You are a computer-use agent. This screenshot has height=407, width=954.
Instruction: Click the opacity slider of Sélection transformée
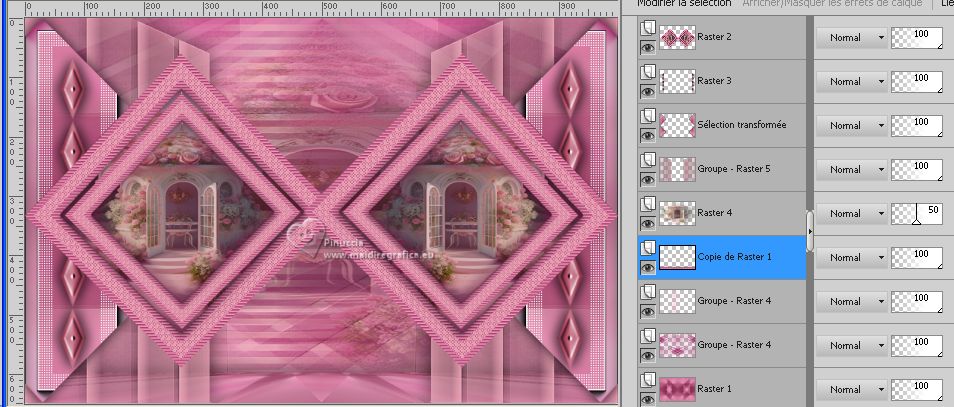click(917, 125)
